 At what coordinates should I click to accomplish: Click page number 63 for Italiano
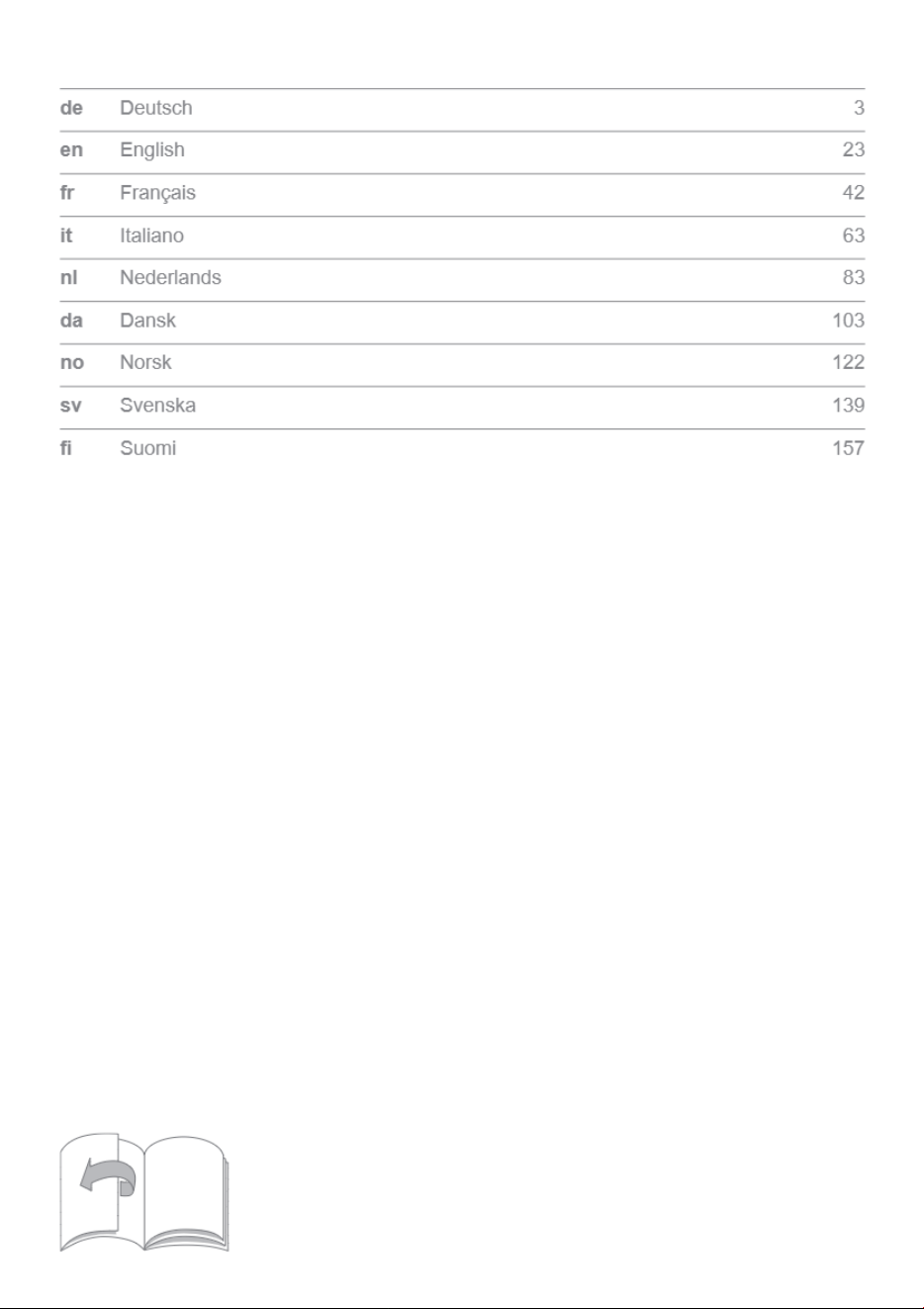pos(854,235)
